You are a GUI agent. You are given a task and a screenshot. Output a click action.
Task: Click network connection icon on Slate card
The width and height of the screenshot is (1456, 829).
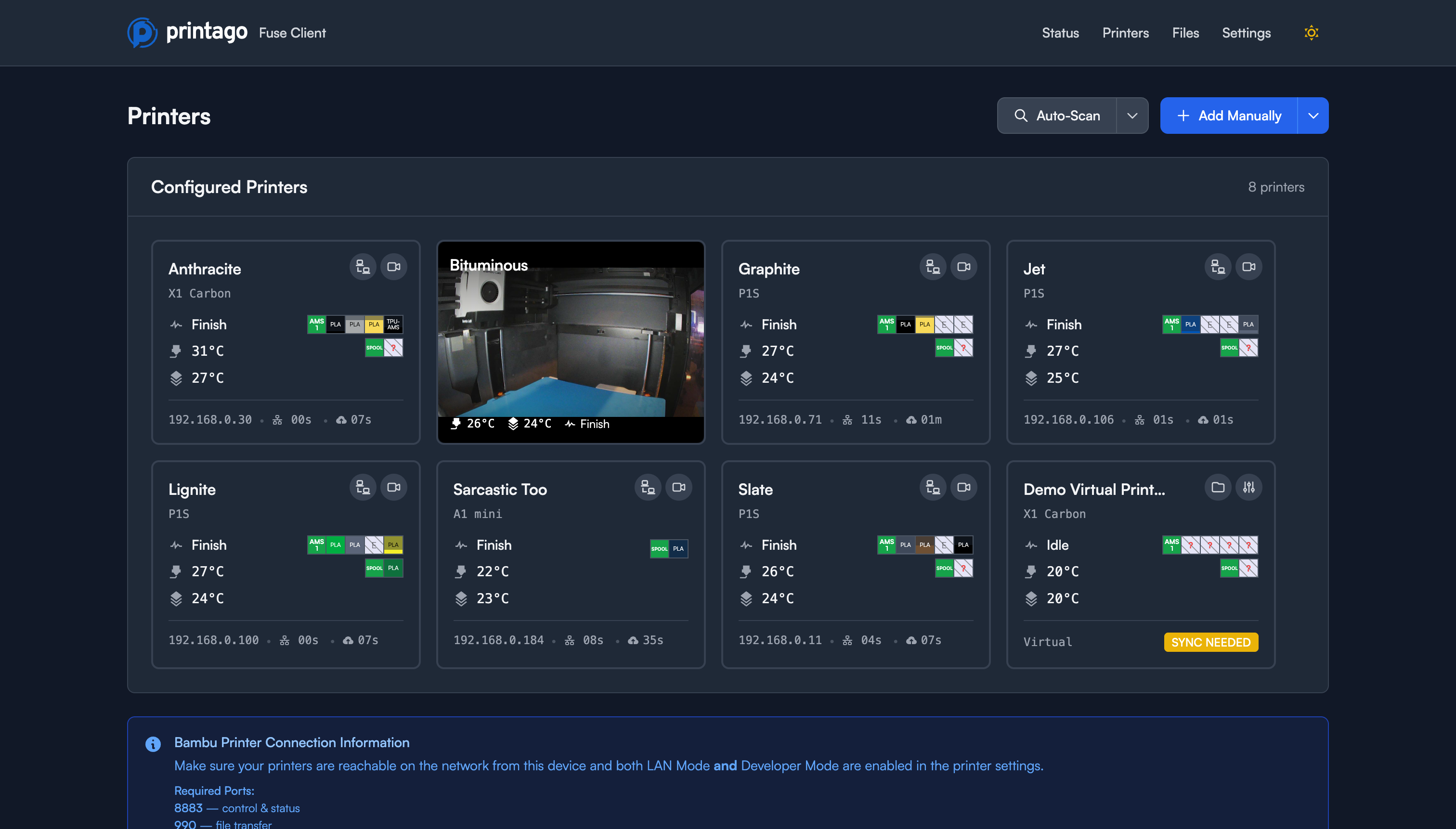932,487
